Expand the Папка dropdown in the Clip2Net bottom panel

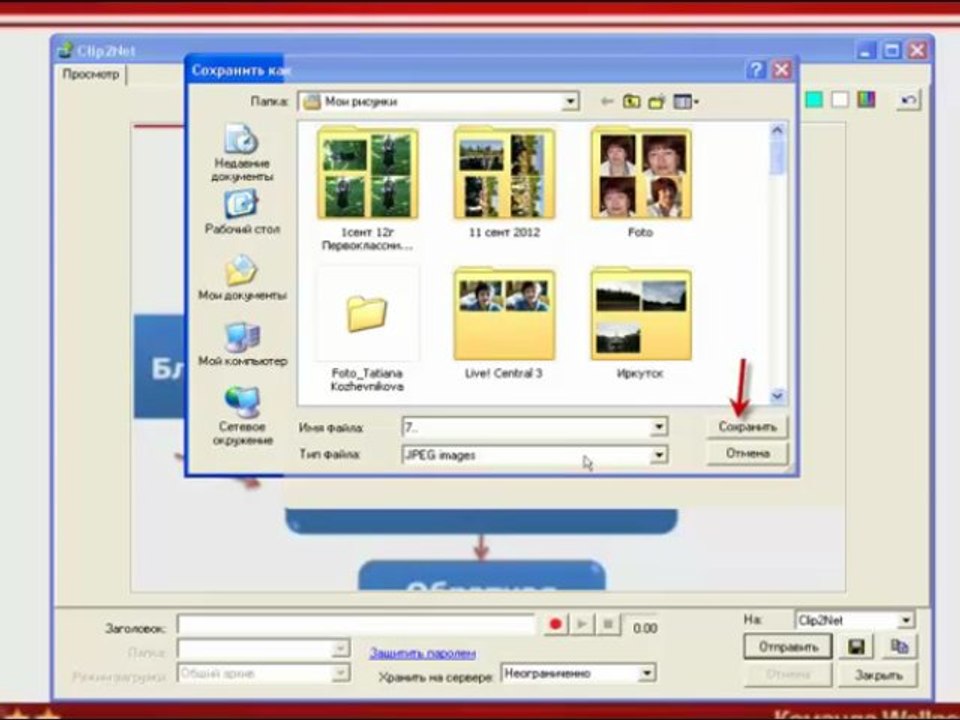(340, 648)
